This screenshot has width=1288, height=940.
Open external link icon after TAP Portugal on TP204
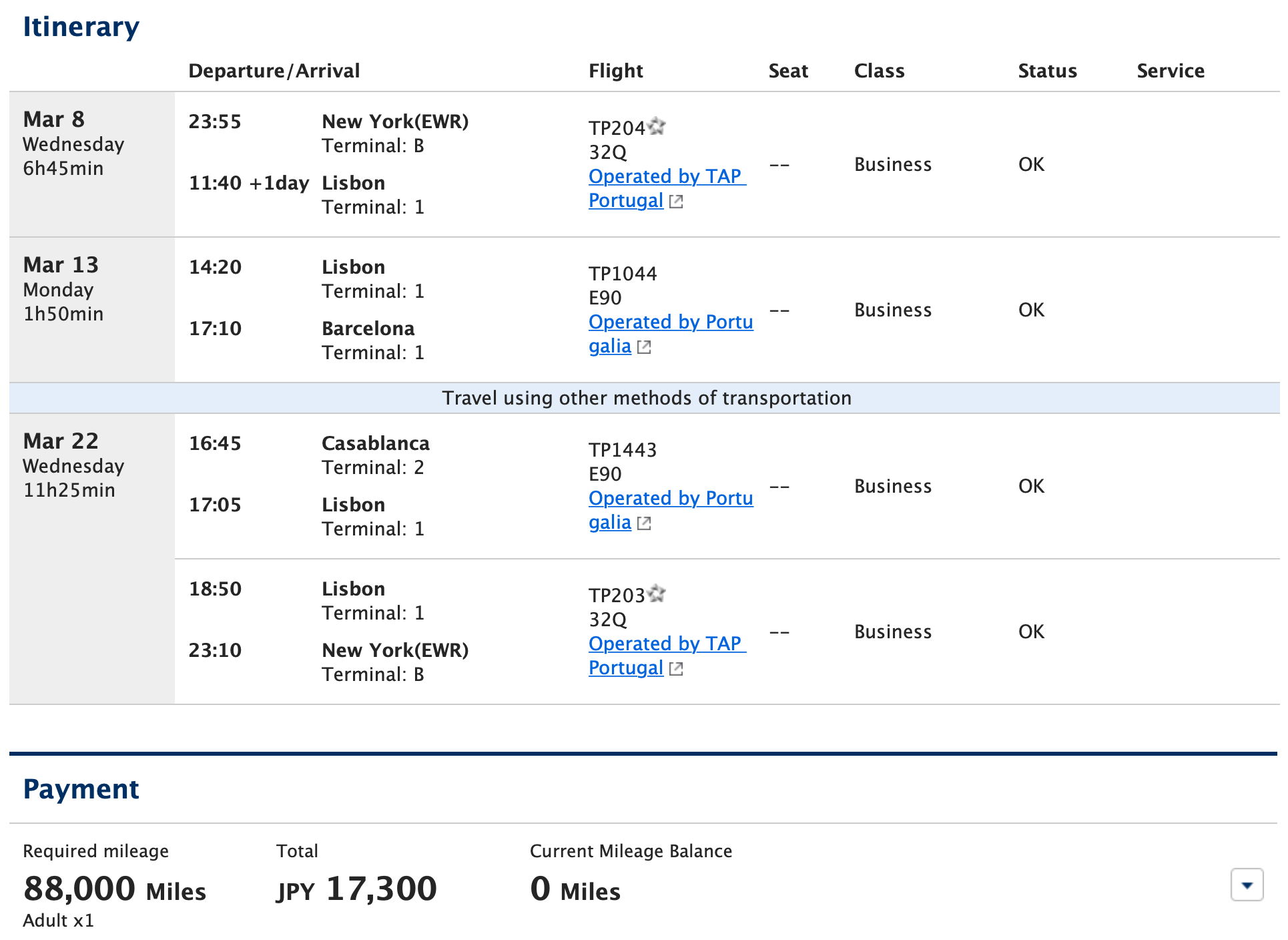676,201
